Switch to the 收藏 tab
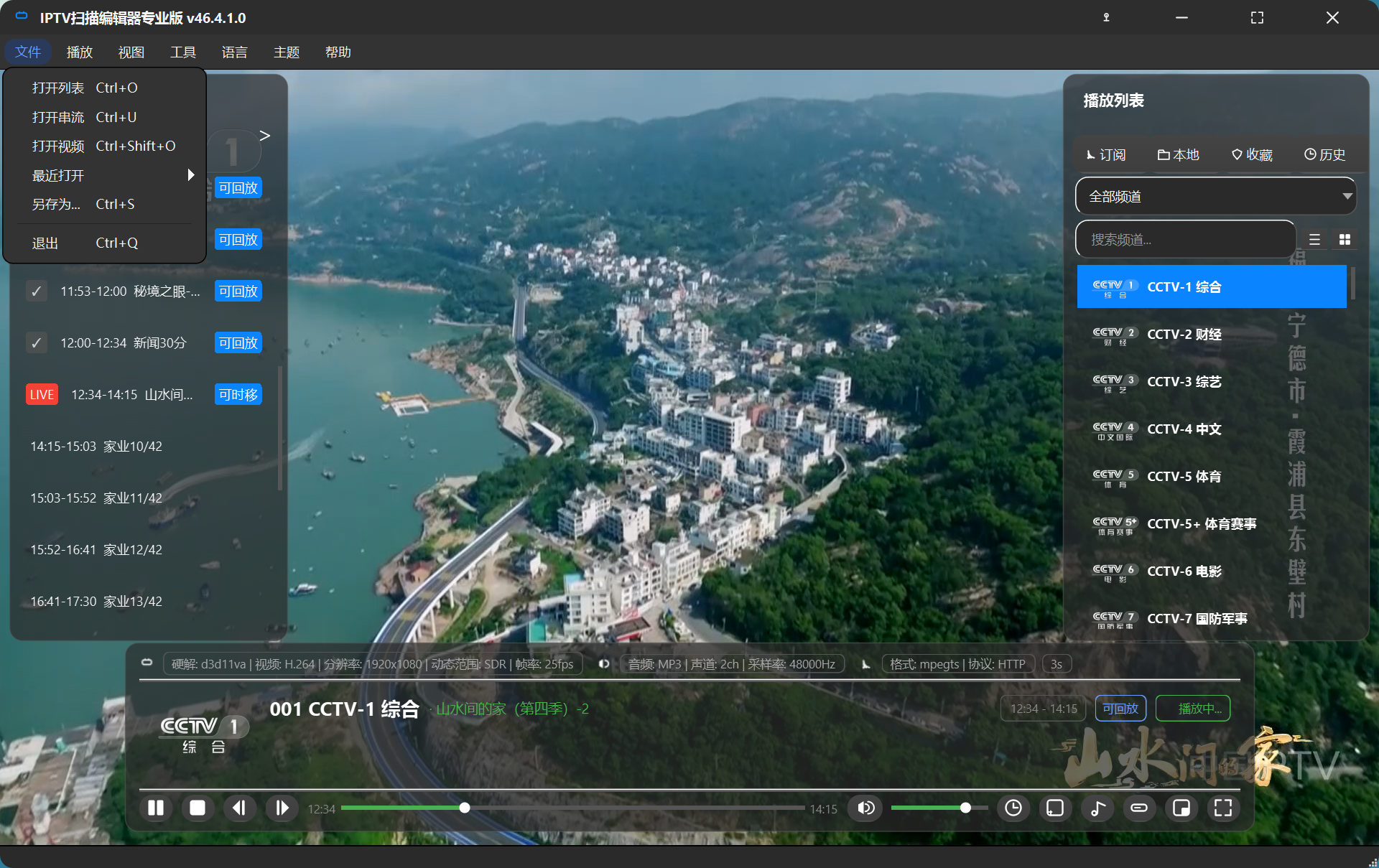The width and height of the screenshot is (1379, 868). [1252, 154]
